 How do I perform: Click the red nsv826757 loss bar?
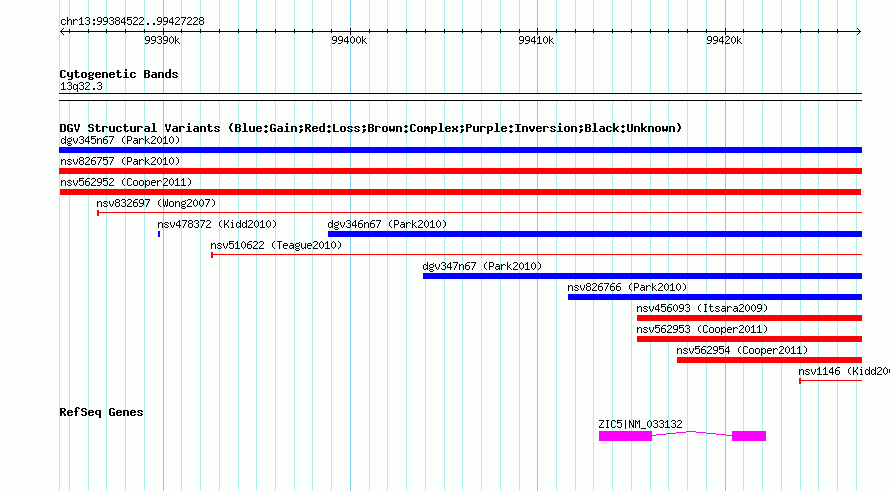tap(460, 171)
